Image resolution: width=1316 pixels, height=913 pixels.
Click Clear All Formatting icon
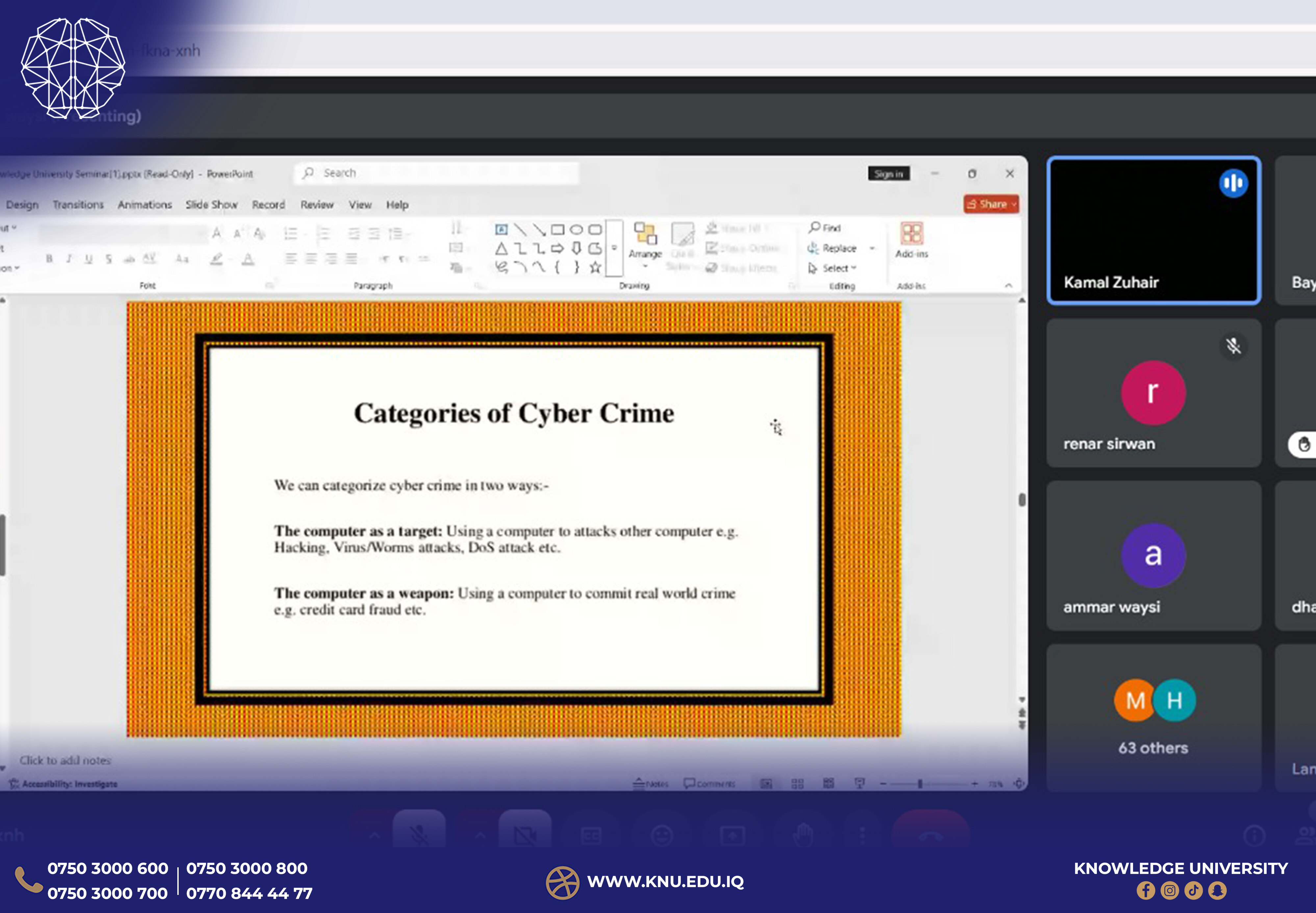259,233
